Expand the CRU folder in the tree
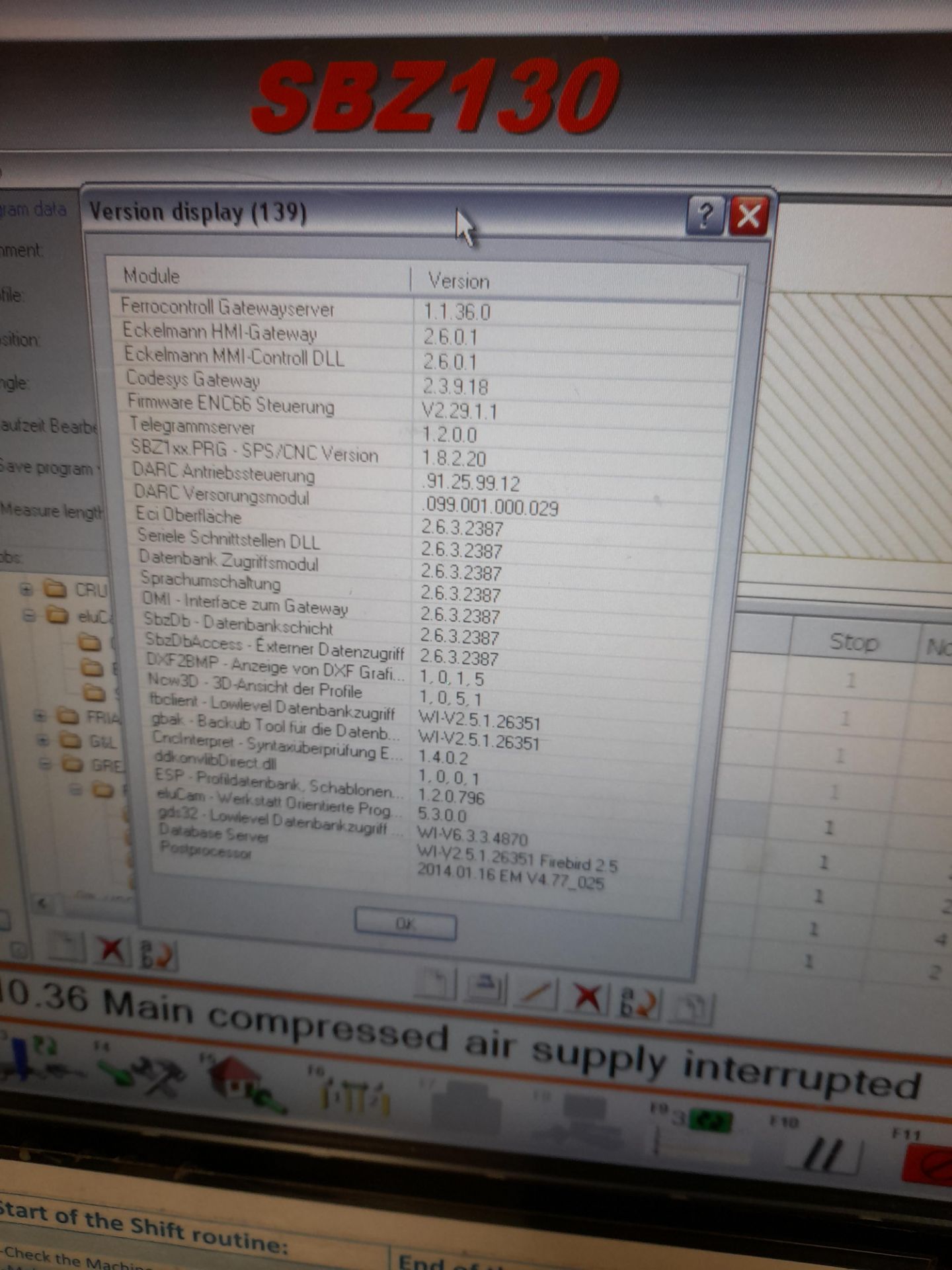The width and height of the screenshot is (952, 1270). (x=26, y=588)
